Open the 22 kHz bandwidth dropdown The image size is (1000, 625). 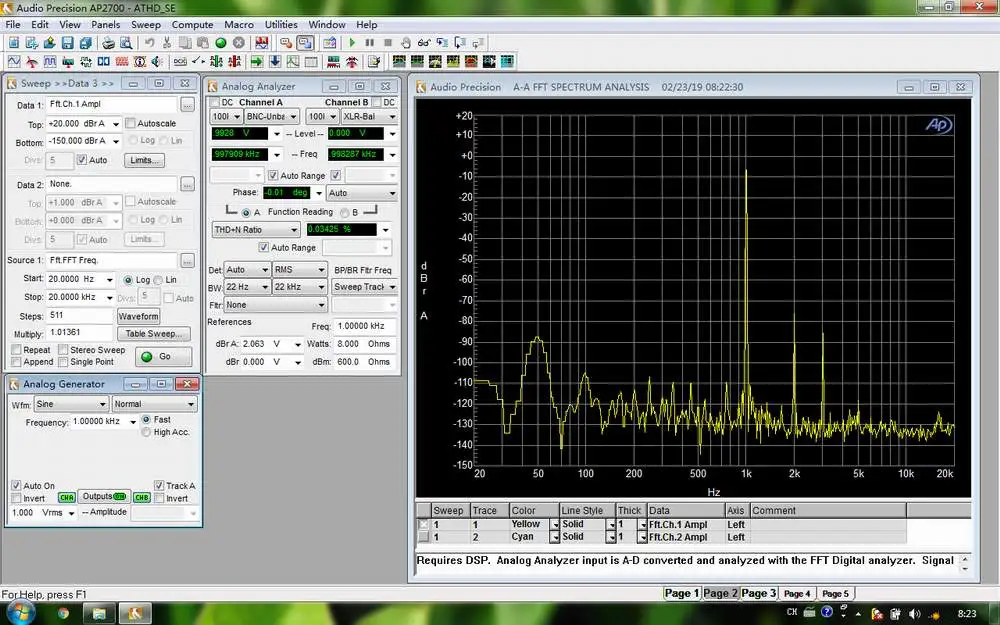pos(300,287)
